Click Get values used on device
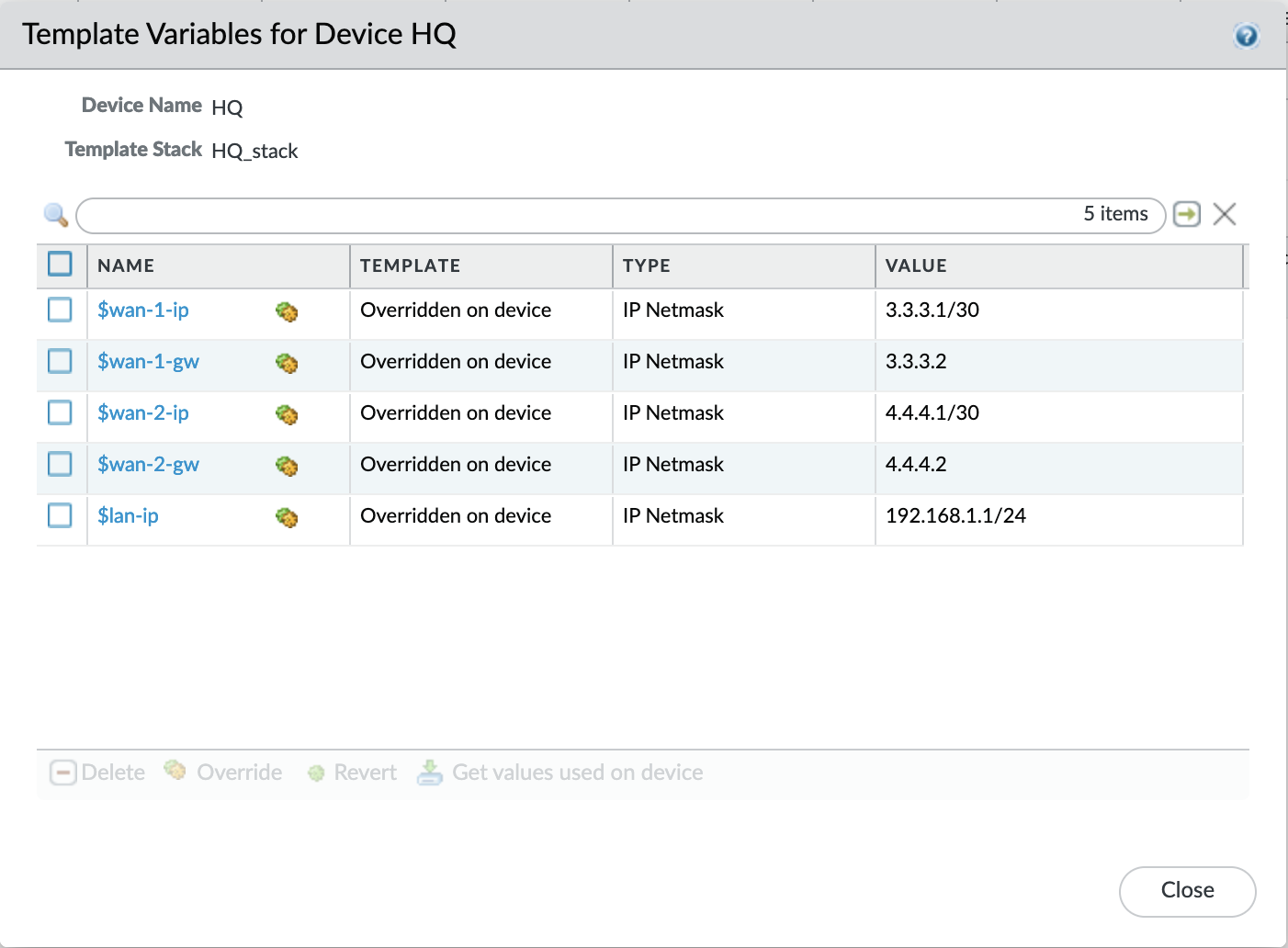 [x=560, y=773]
